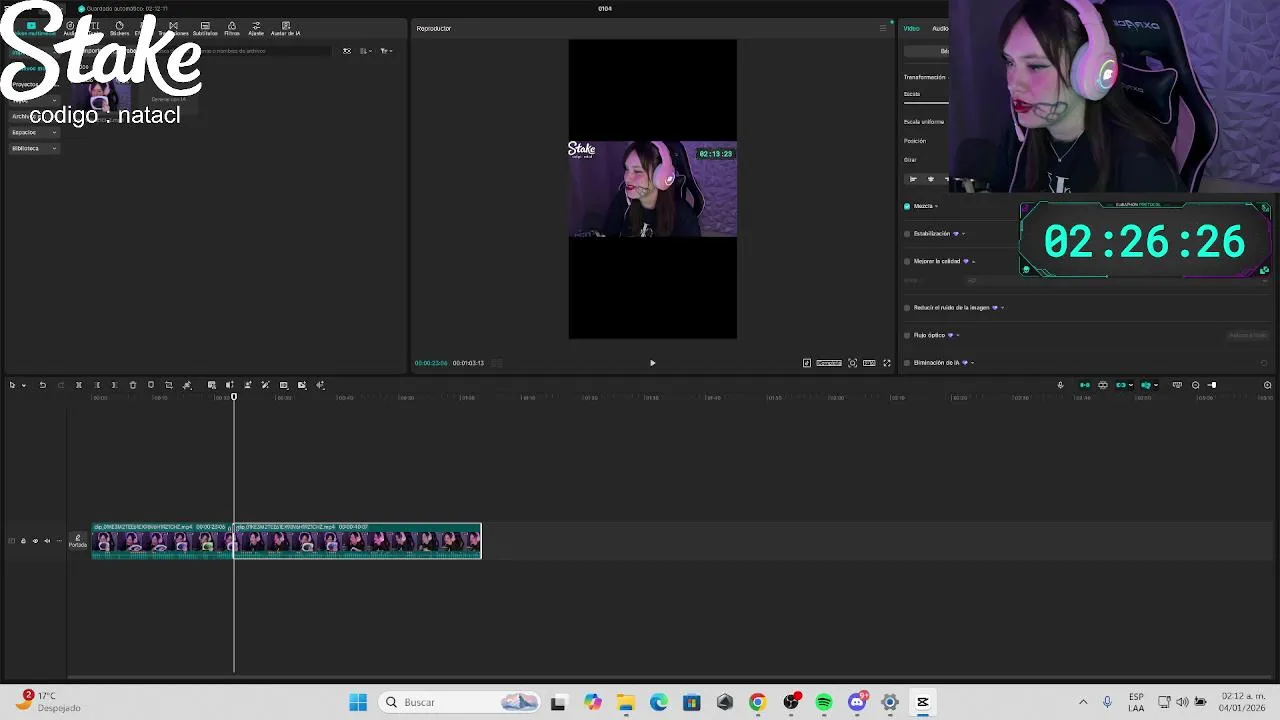The width and height of the screenshot is (1280, 720).
Task: Mute the track with the speaker icon
Action: click(x=47, y=541)
